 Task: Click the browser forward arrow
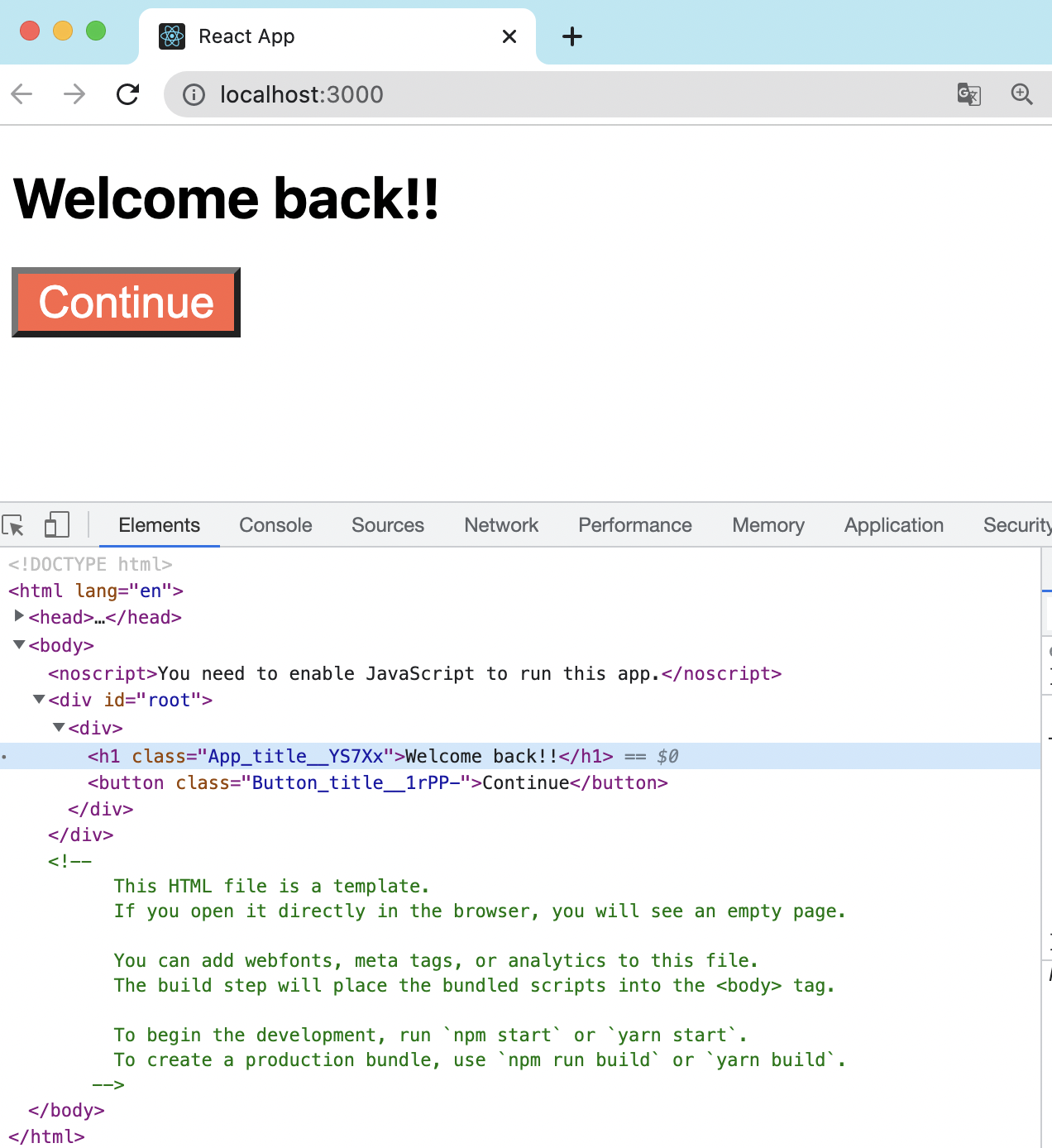(x=74, y=94)
